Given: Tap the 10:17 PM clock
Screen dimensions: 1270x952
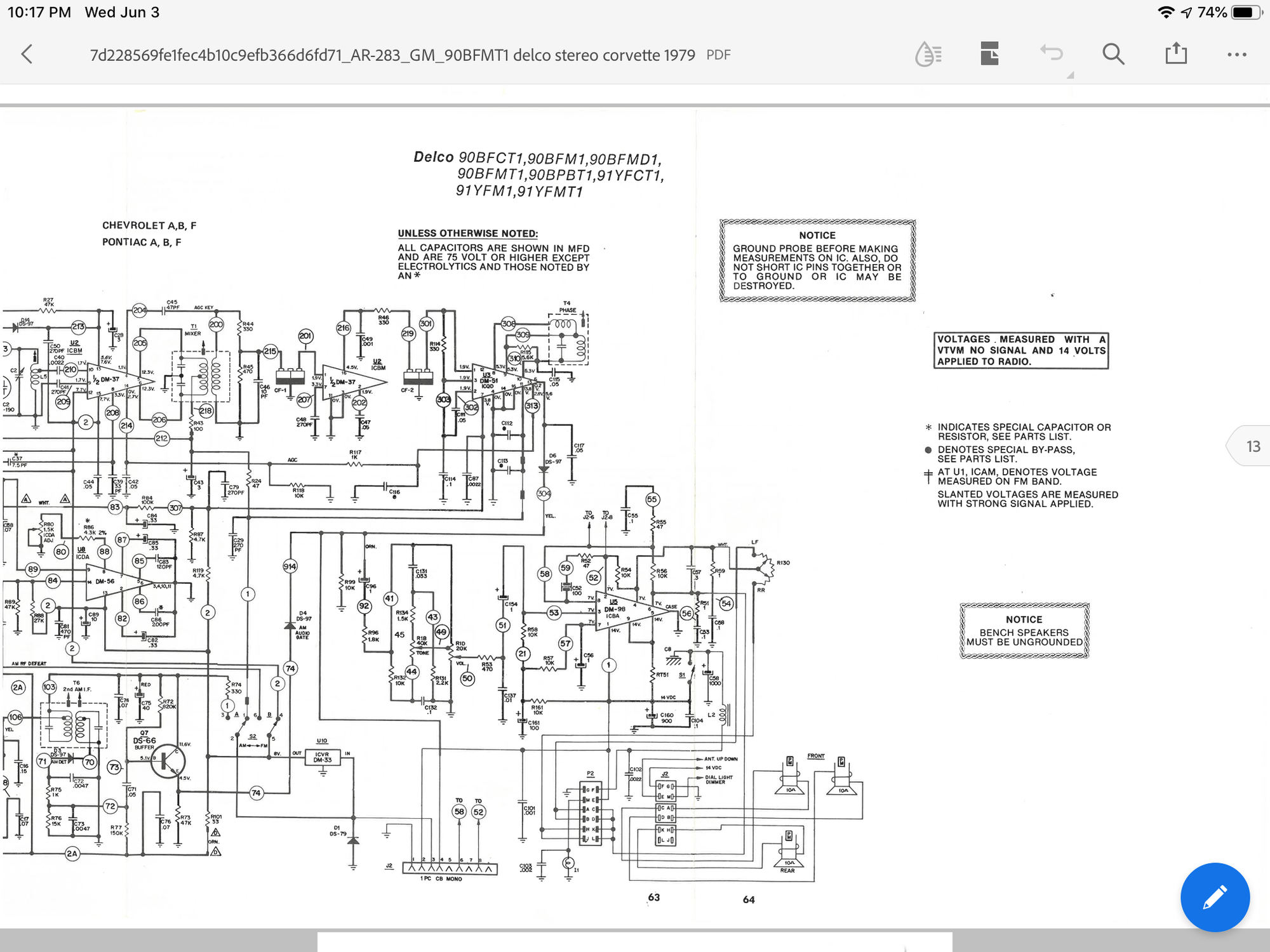Looking at the screenshot, I should click(39, 13).
